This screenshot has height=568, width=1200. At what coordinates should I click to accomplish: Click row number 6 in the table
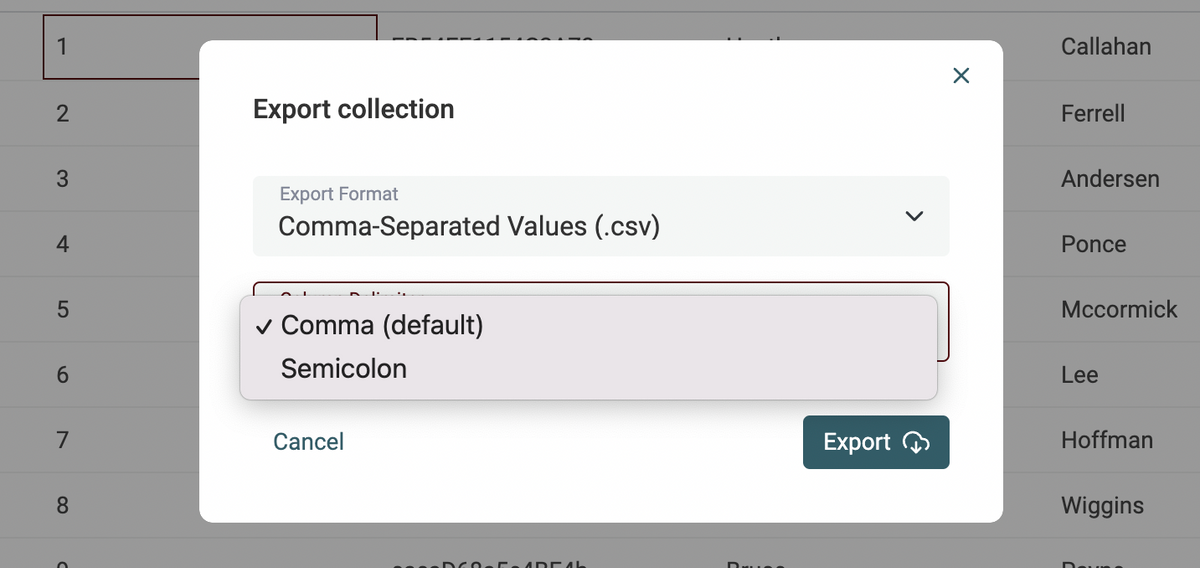62,375
